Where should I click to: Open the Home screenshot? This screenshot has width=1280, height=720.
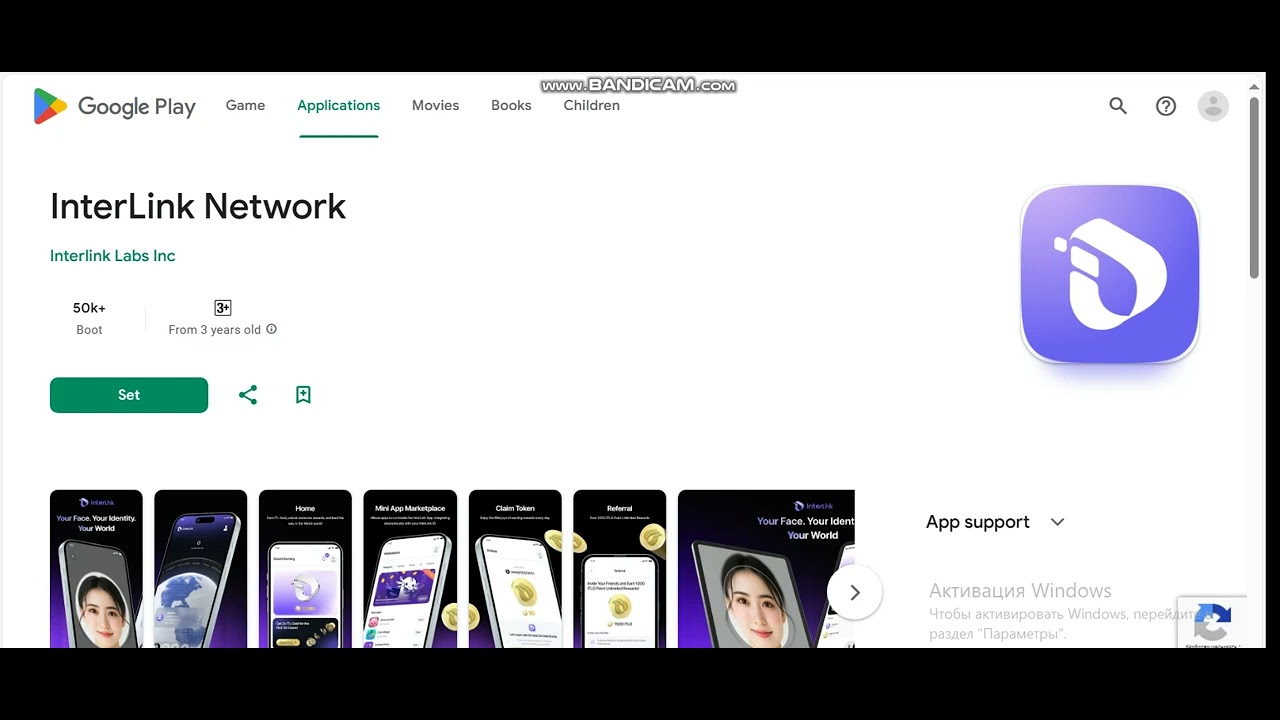[305, 569]
